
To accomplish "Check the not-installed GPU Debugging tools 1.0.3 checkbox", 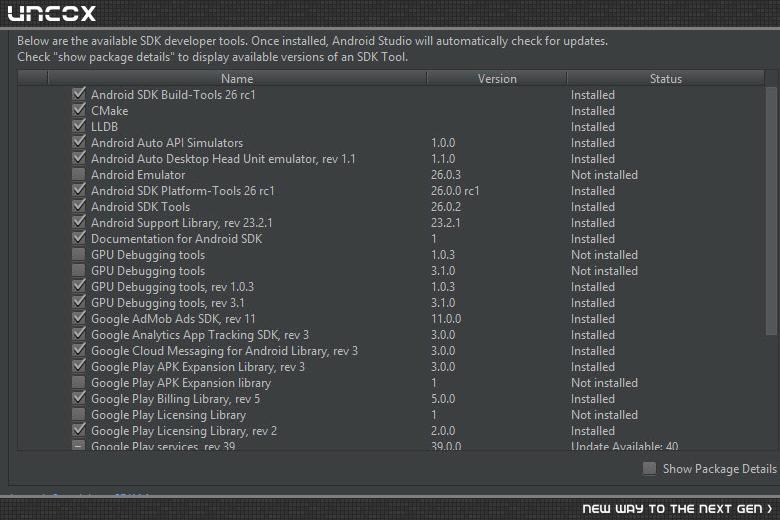I will tap(79, 254).
